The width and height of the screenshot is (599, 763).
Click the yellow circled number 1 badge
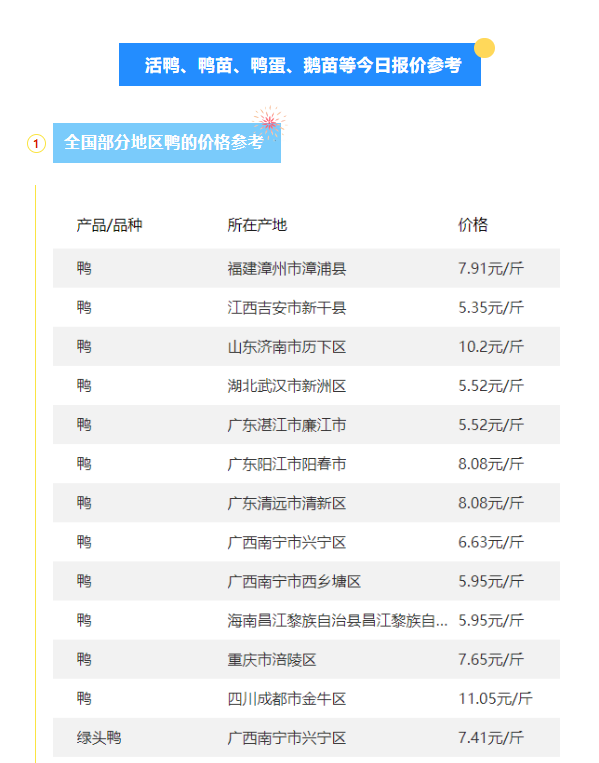click(36, 144)
